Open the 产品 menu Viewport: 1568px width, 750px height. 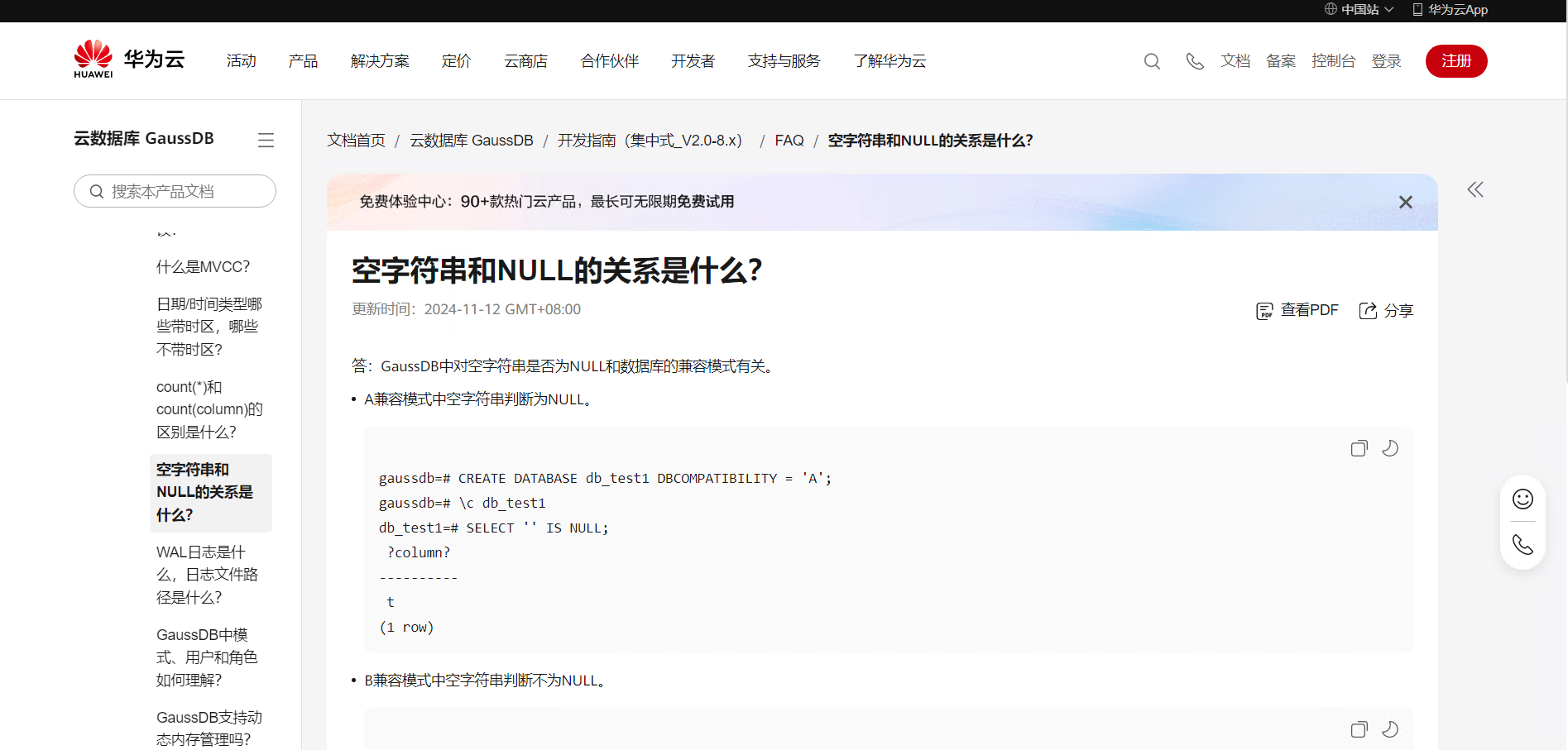tap(303, 61)
